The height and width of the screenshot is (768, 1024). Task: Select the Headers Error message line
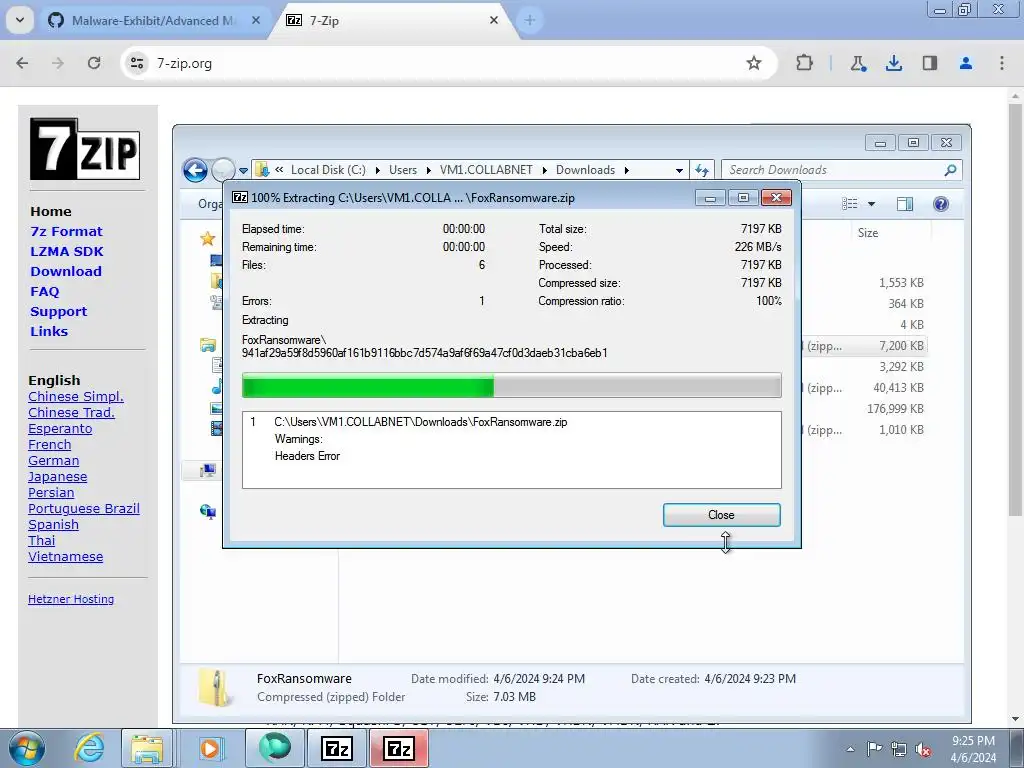[x=307, y=456]
